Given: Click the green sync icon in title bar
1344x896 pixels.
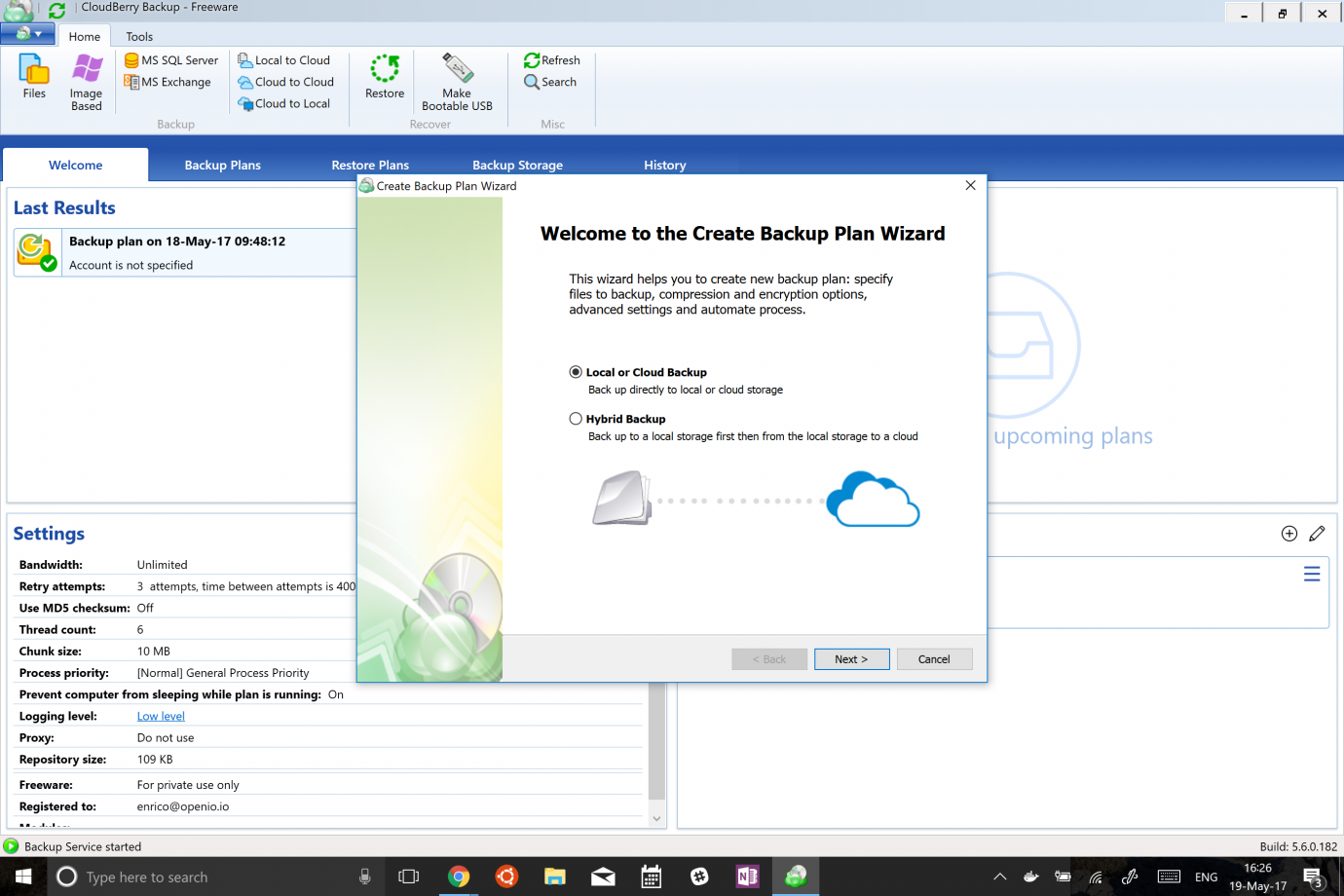Looking at the screenshot, I should tap(57, 11).
